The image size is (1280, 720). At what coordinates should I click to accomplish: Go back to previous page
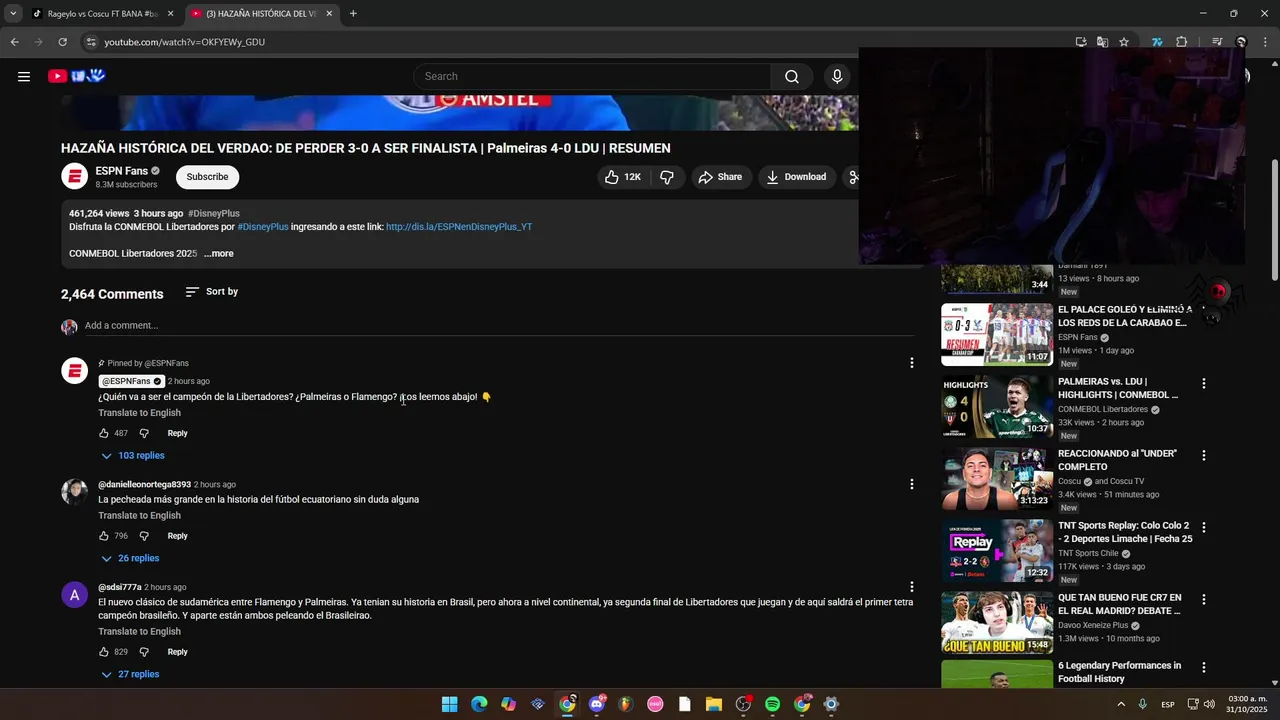[x=14, y=42]
